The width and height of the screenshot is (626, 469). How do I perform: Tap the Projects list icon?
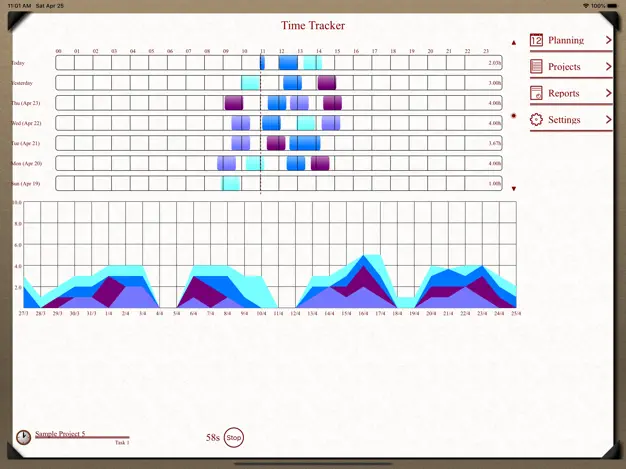tap(536, 66)
